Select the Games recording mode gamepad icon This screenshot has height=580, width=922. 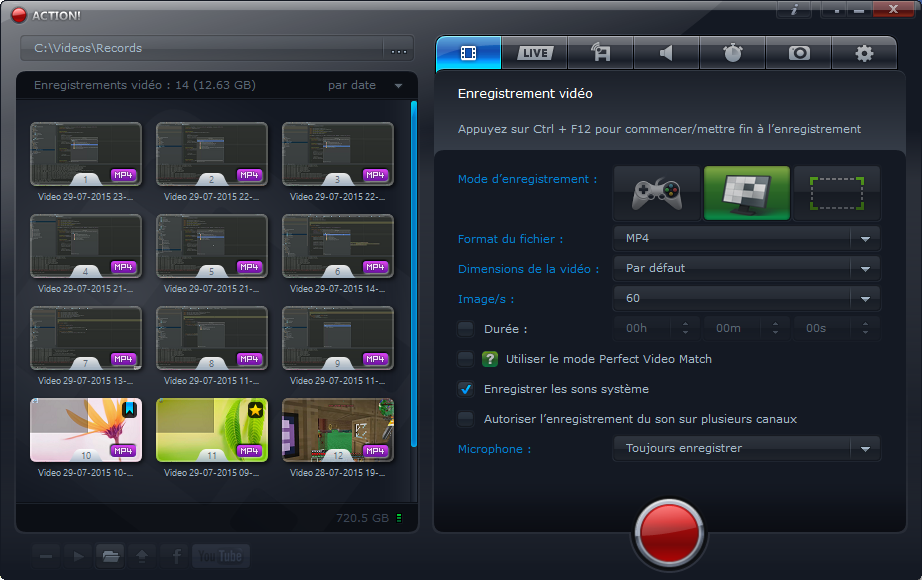click(x=655, y=192)
